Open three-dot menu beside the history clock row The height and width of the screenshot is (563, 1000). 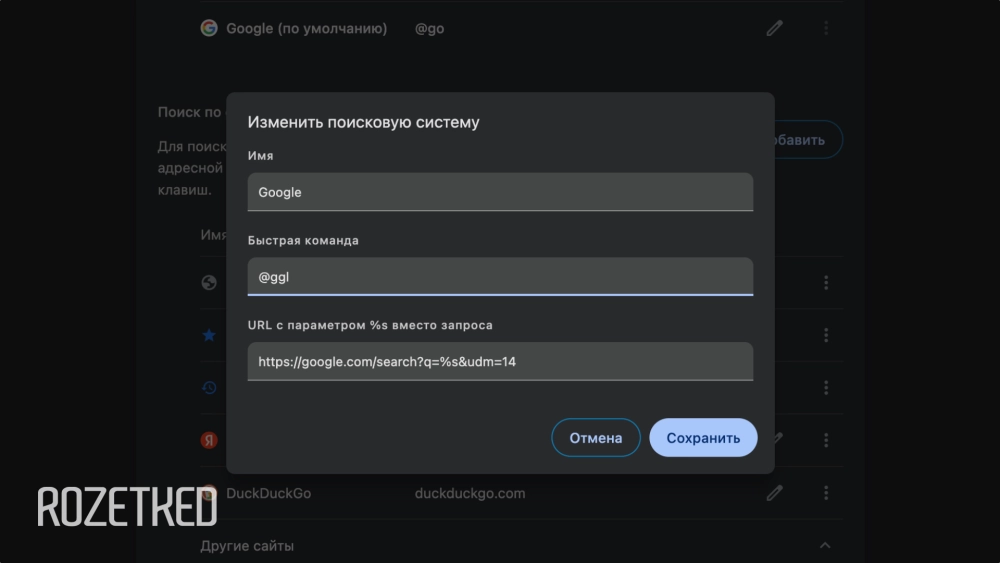pos(826,388)
